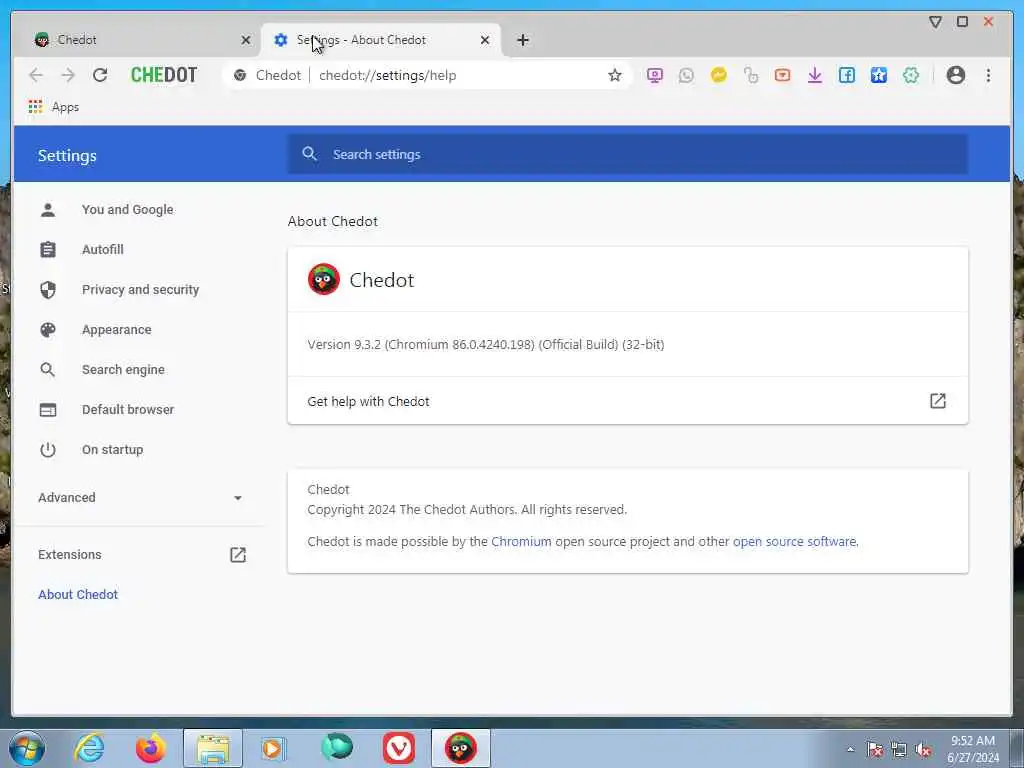Expand the Advanced settings section
The image size is (1024, 768).
tap(140, 498)
